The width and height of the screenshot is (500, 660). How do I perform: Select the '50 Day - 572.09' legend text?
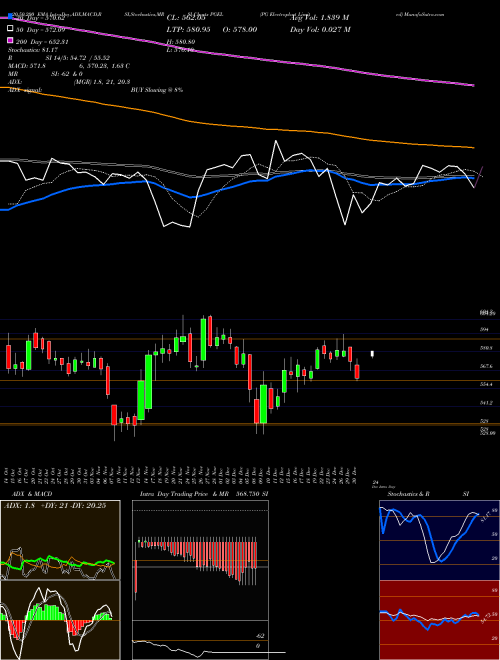pyautogui.click(x=40, y=30)
